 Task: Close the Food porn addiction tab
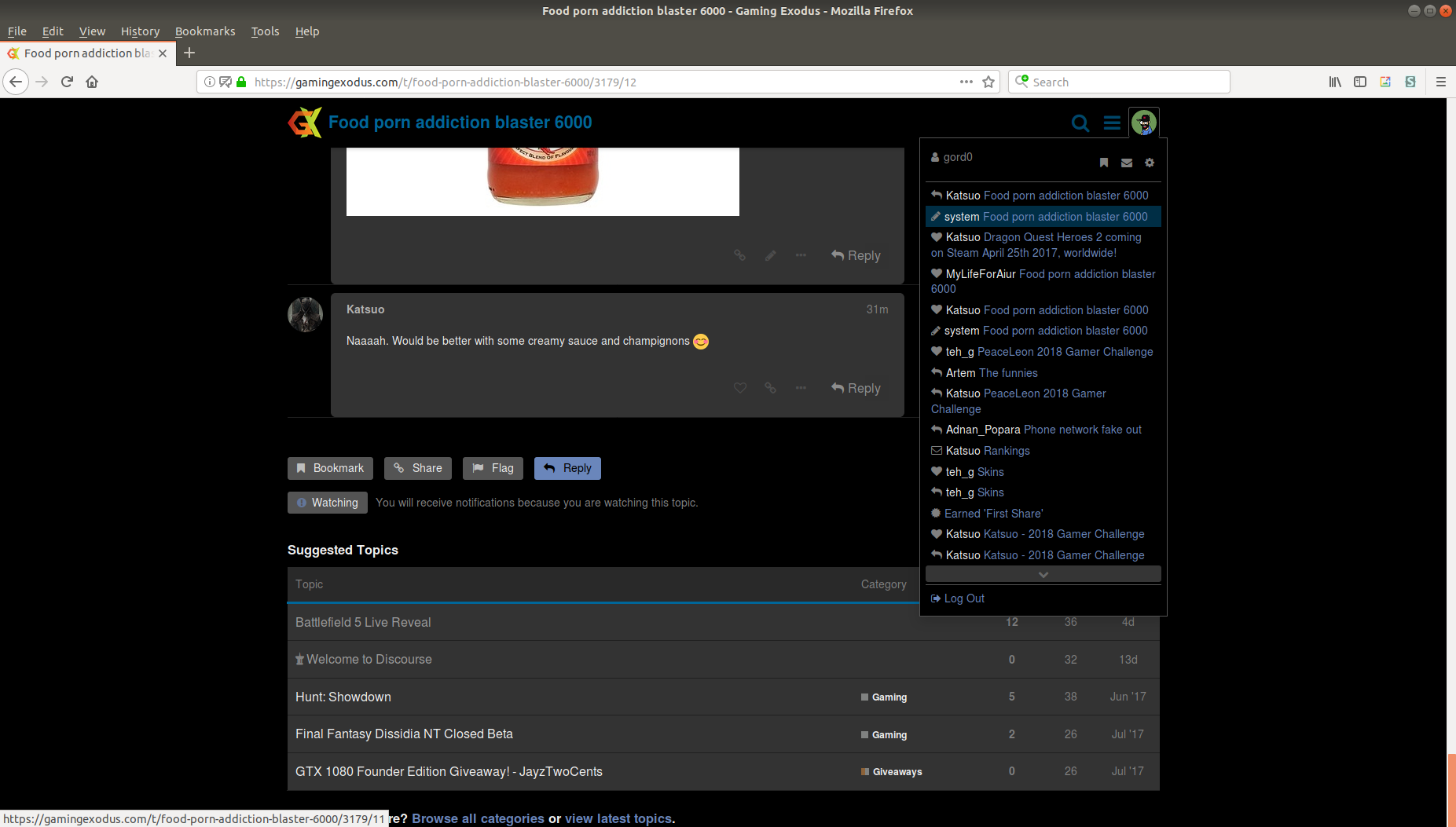[163, 53]
